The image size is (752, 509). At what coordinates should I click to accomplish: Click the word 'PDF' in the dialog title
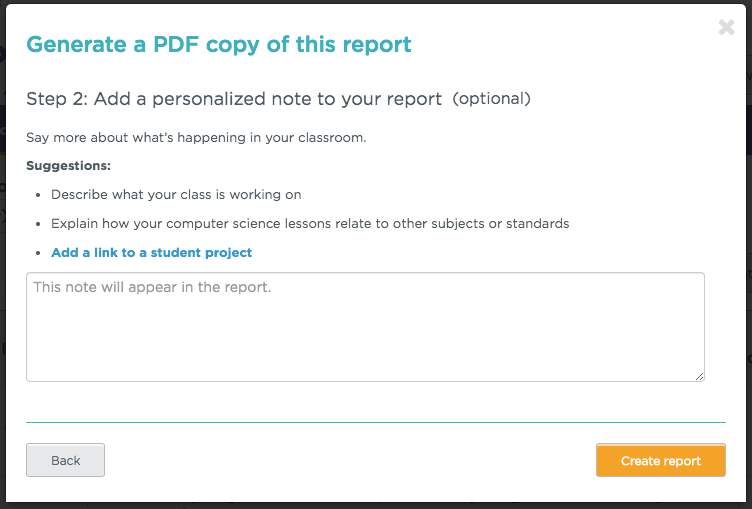click(176, 45)
